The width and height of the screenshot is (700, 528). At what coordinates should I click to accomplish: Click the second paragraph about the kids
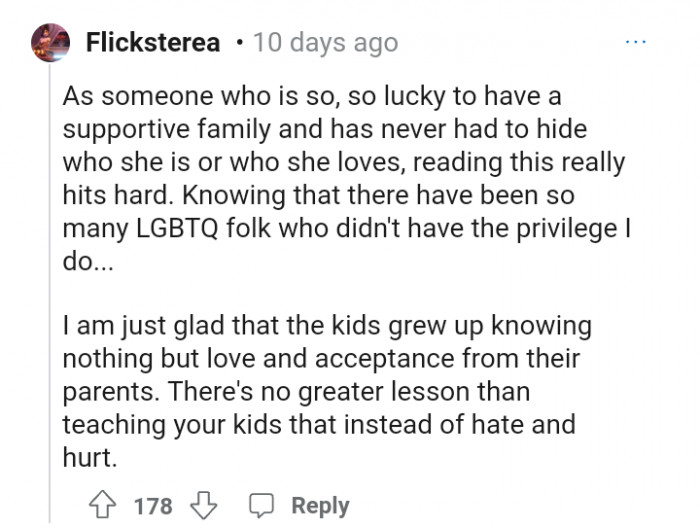320,390
